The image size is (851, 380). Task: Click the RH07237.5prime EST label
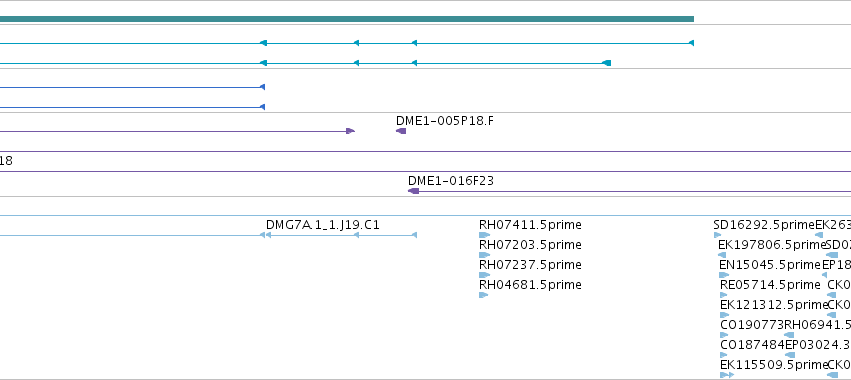pos(530,265)
